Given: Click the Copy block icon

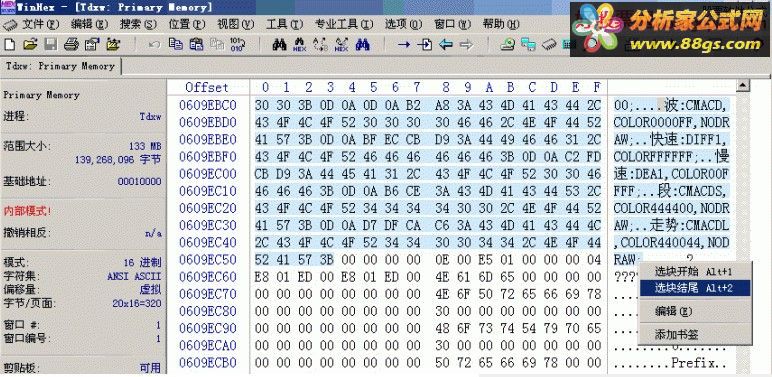Looking at the screenshot, I should (x=176, y=45).
